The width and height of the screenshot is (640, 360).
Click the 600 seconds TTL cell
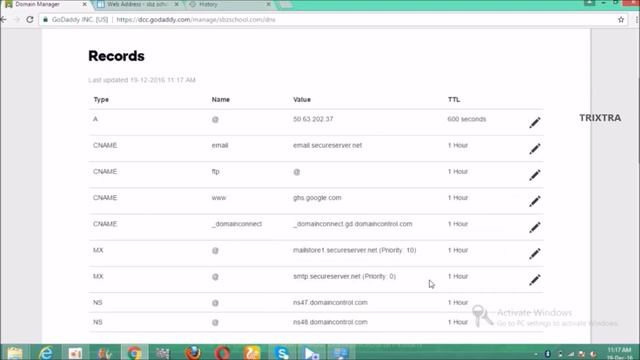click(x=467, y=119)
